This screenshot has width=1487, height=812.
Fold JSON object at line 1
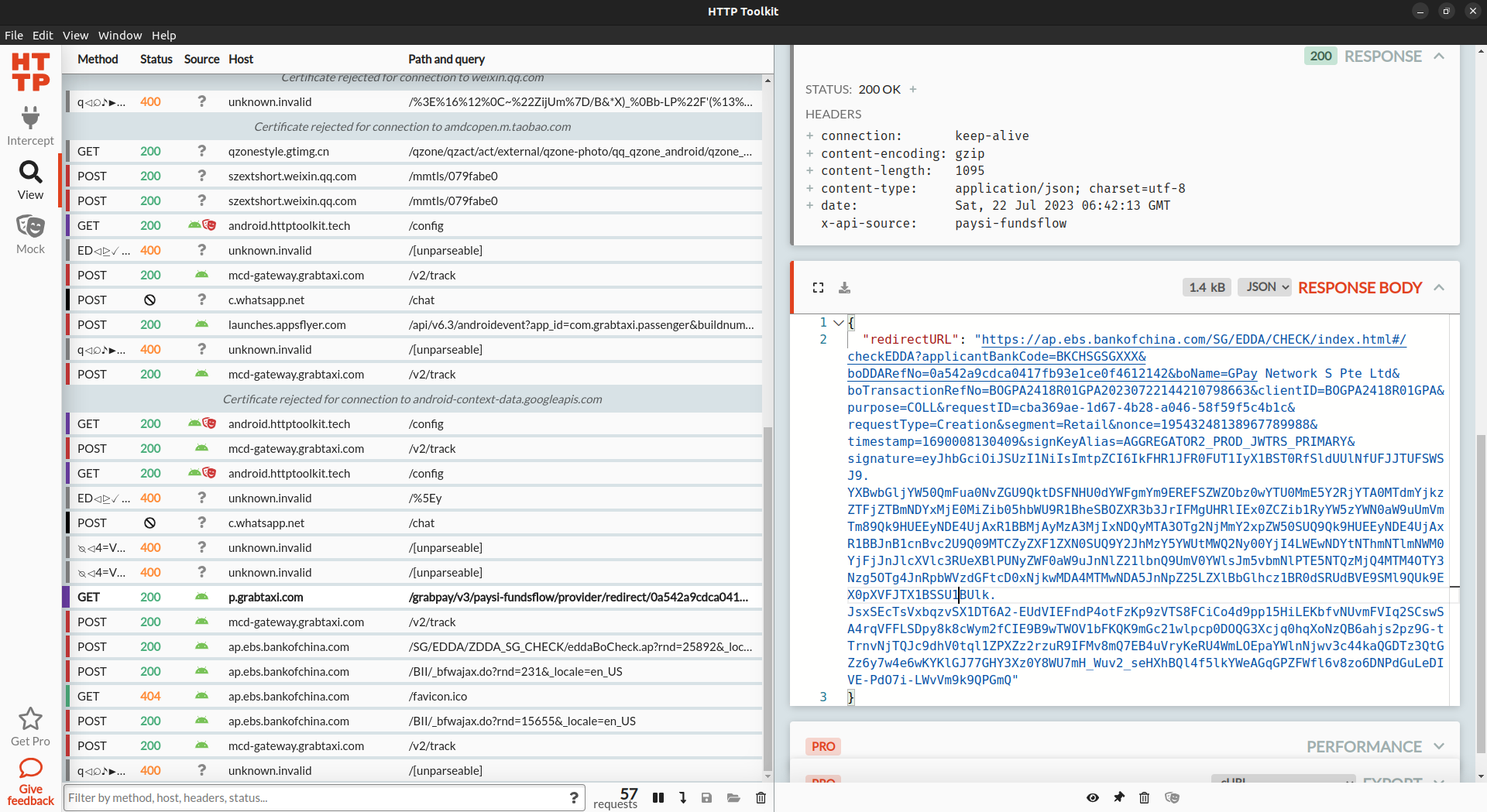coord(839,322)
